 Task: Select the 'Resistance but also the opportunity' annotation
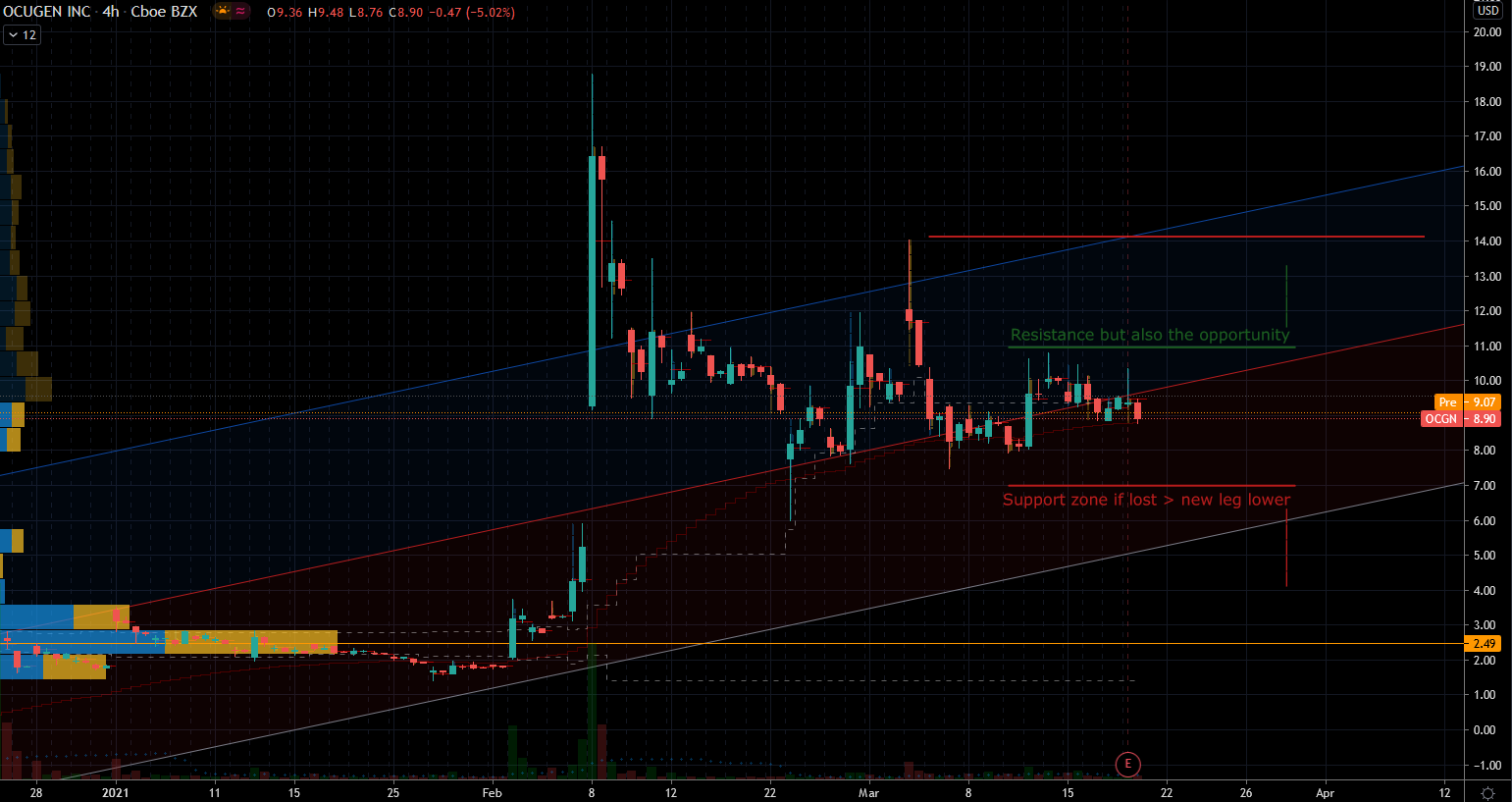click(1150, 335)
